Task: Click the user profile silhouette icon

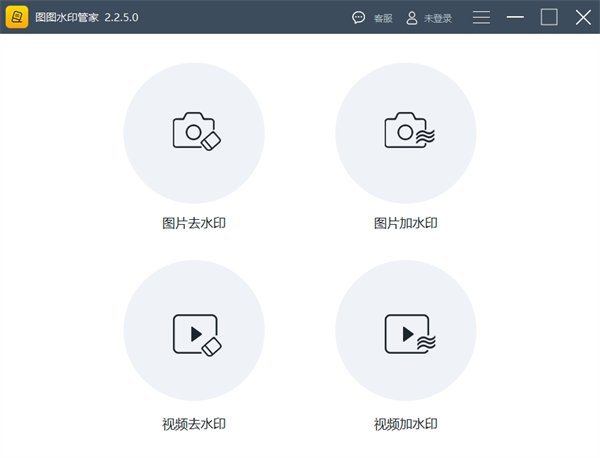Action: coord(411,18)
